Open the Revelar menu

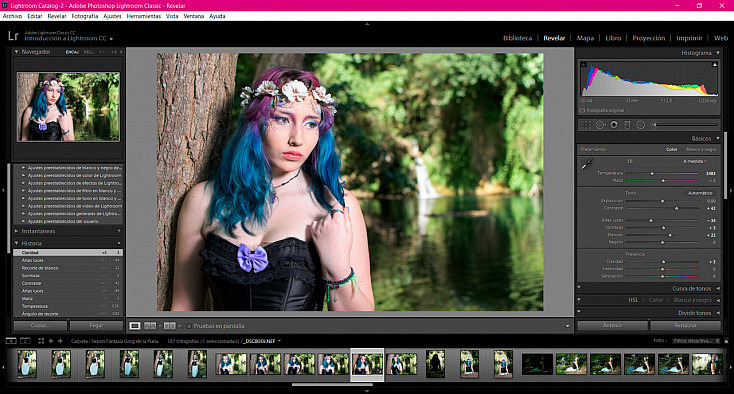57,16
